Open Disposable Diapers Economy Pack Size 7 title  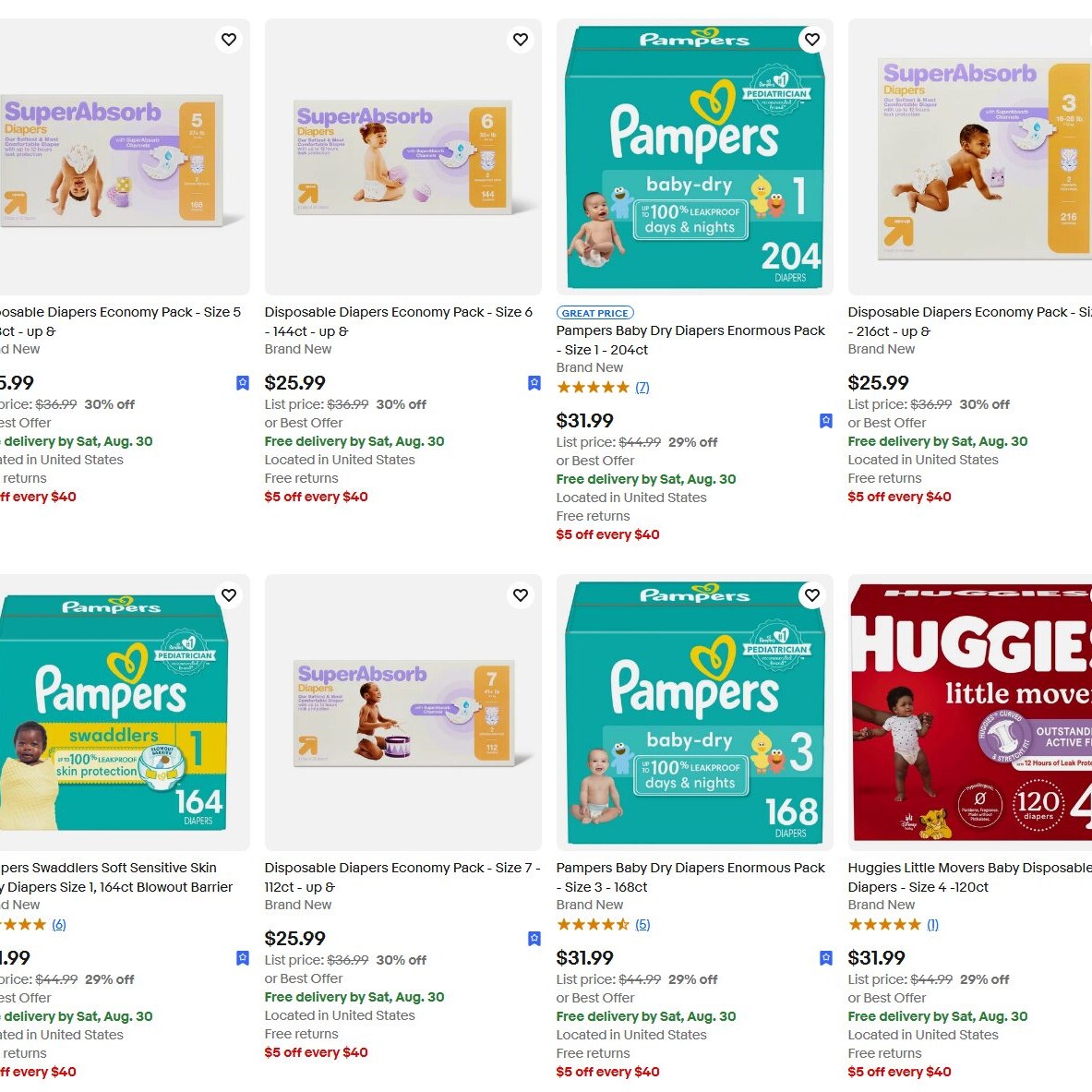402,877
